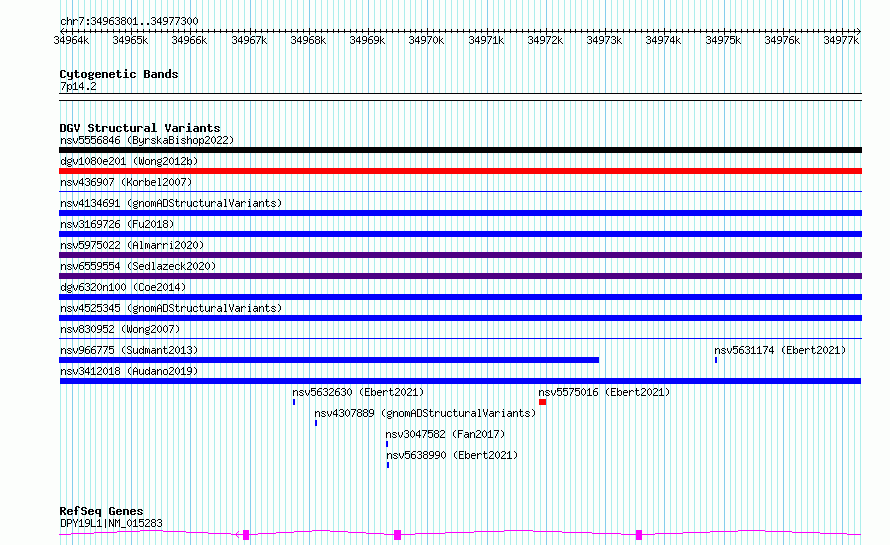Click the RefSeq Genes track title

coord(101,511)
